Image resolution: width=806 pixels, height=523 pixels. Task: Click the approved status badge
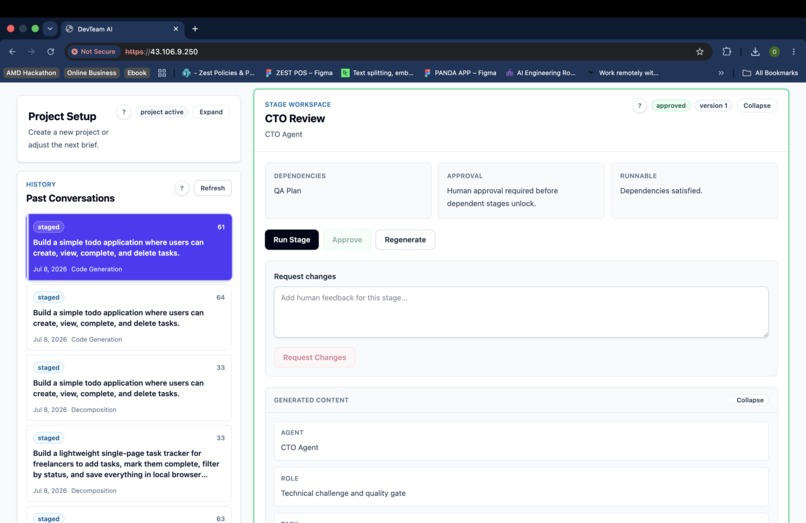click(671, 105)
